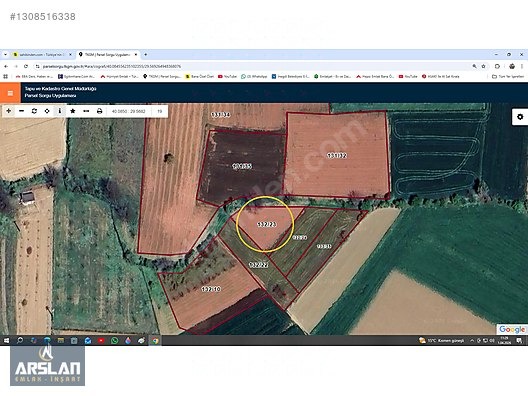The image size is (528, 396).
Task: Select parcel label 131/35
Action: pyautogui.click(x=242, y=166)
